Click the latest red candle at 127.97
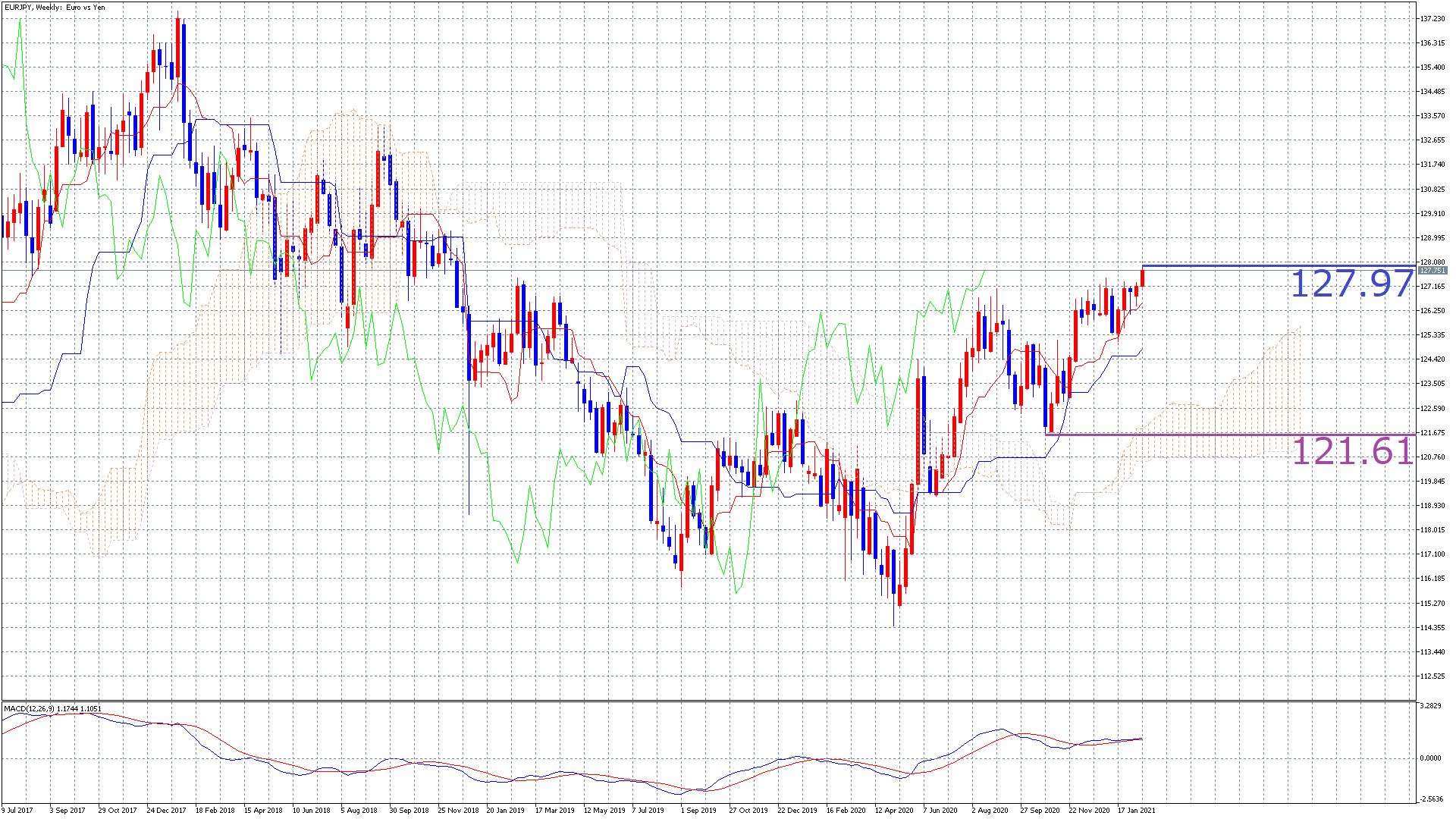This screenshot has width=1456, height=819. 1142,278
